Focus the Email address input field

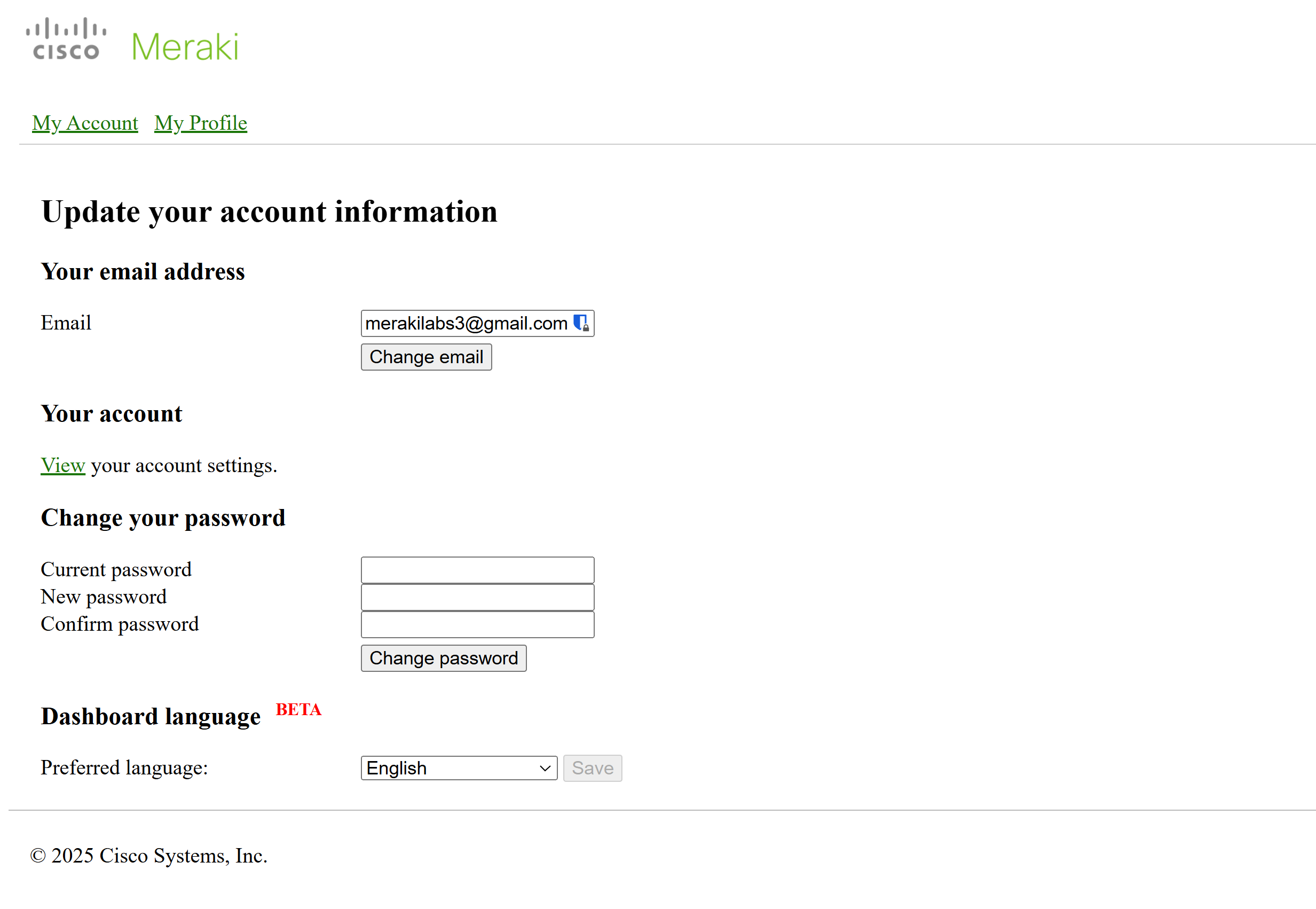tap(477, 324)
